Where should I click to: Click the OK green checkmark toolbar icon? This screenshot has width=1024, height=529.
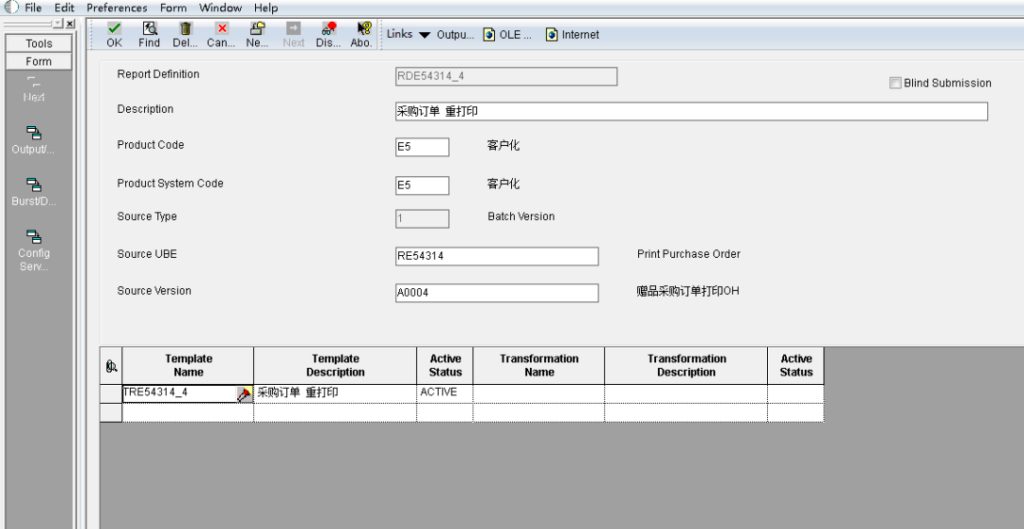pyautogui.click(x=114, y=29)
